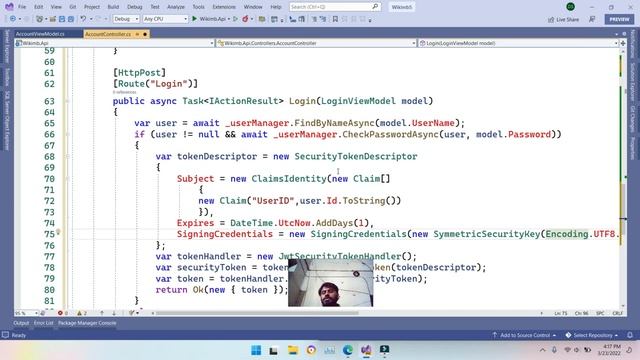Screen dimensions: 640x360
Task: Click the split editor icon right of member dropdown
Action: 623,43
